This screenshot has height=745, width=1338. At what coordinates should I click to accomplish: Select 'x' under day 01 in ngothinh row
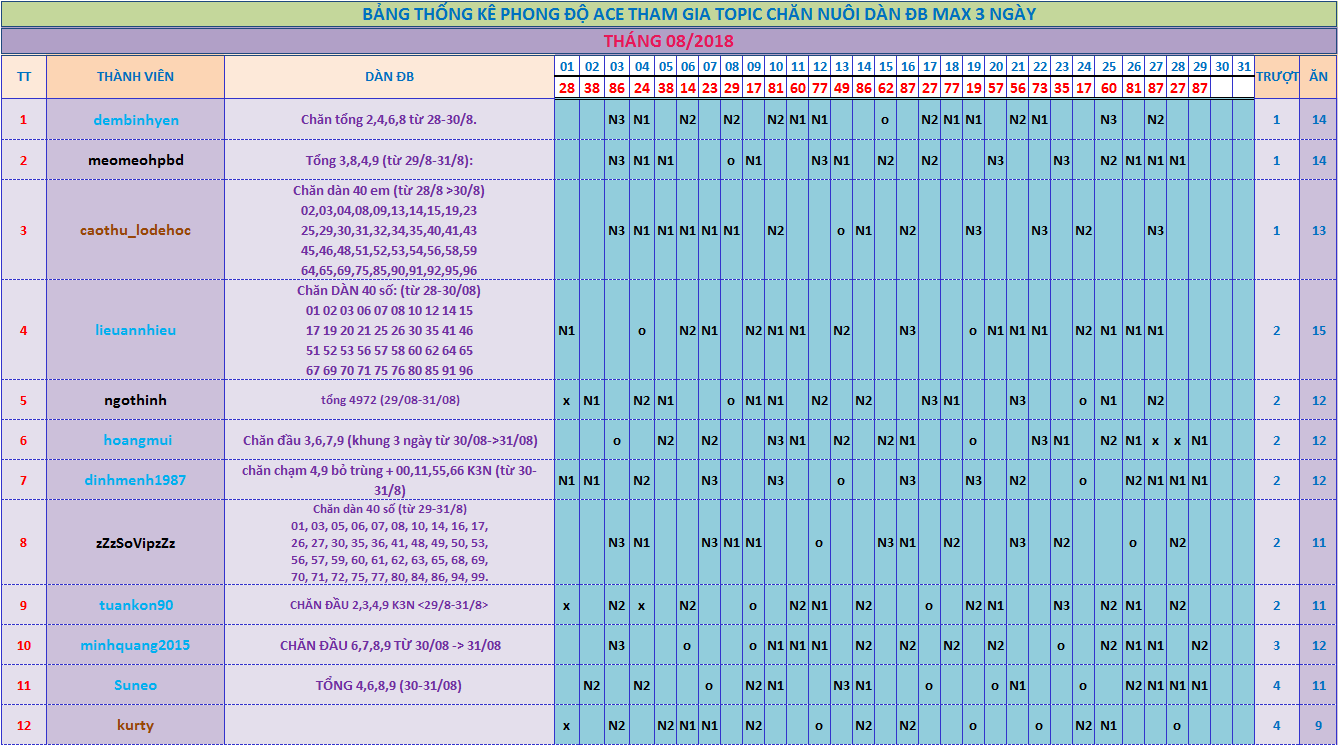pos(567,400)
